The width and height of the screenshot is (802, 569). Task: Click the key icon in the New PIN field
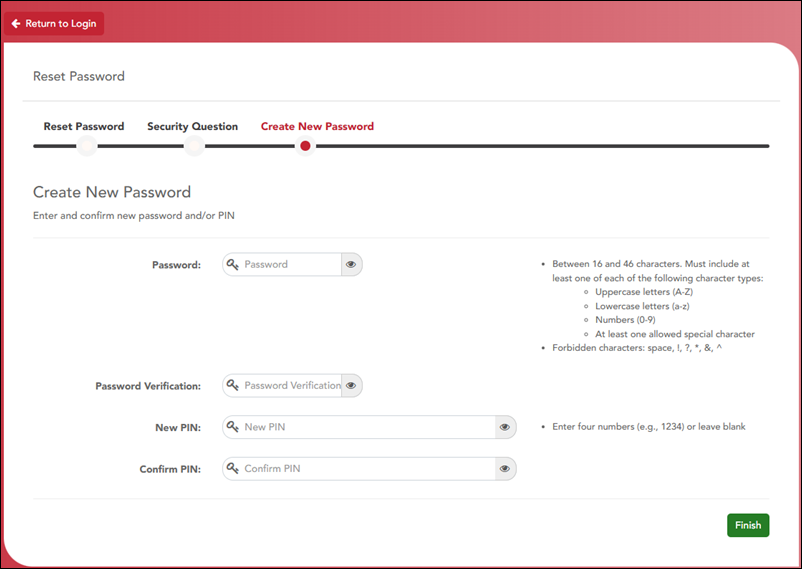tap(233, 427)
